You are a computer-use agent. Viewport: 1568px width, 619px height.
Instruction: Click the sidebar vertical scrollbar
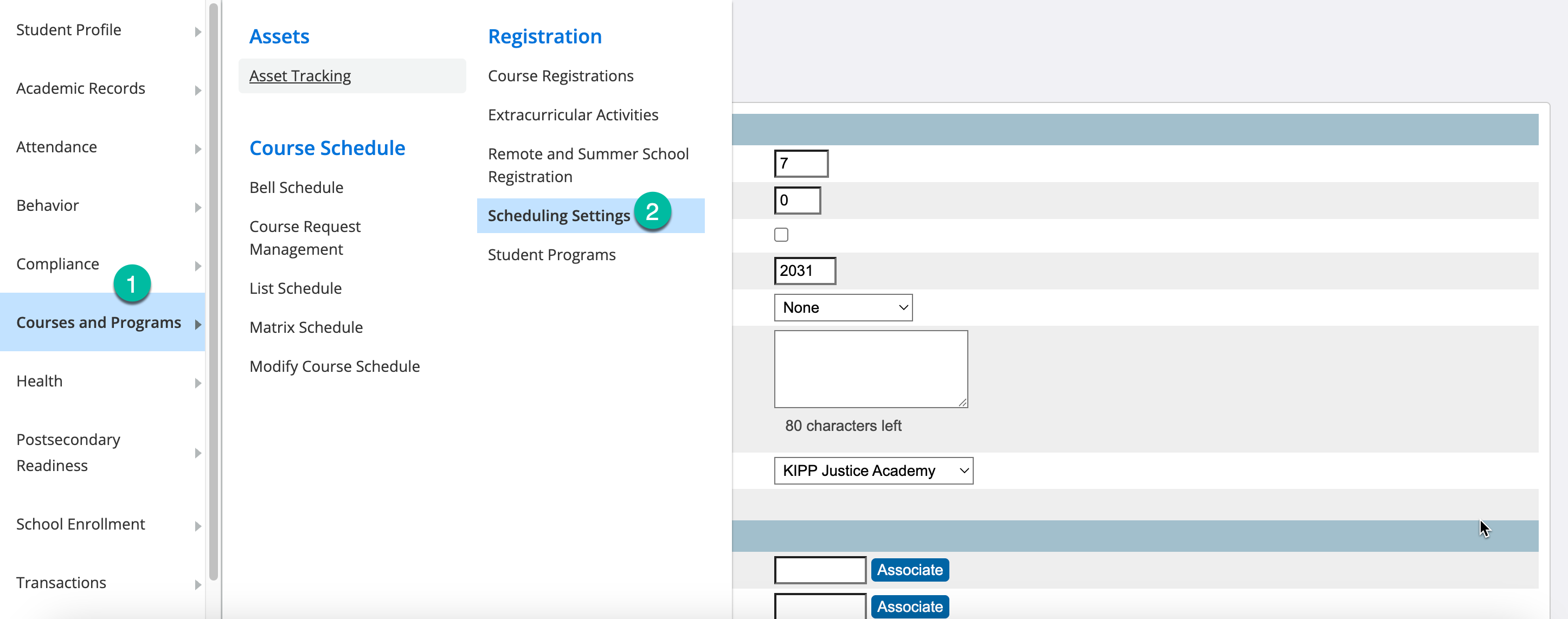tap(213, 292)
